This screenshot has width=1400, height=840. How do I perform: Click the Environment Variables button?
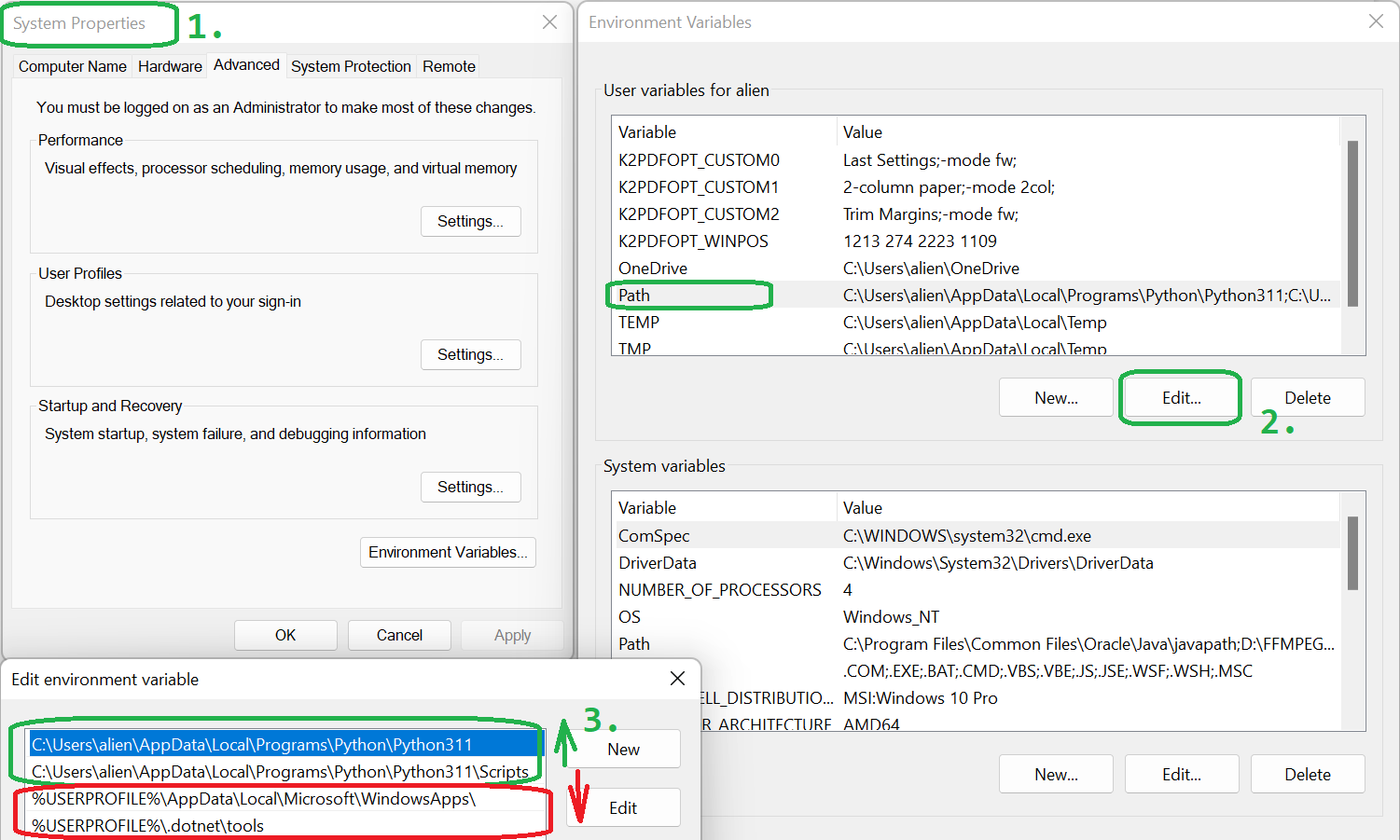[448, 552]
